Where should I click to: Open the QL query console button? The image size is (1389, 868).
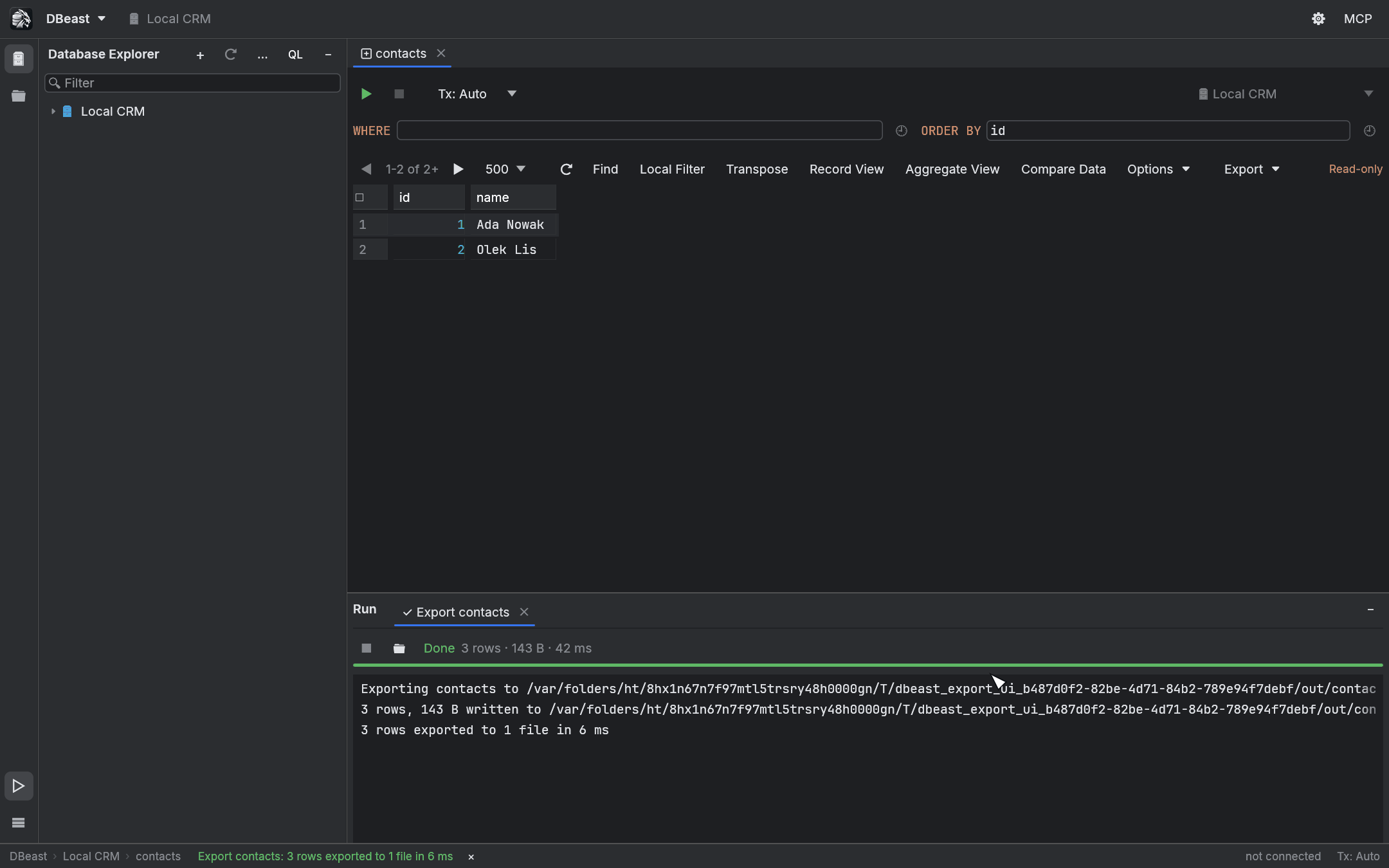click(295, 55)
